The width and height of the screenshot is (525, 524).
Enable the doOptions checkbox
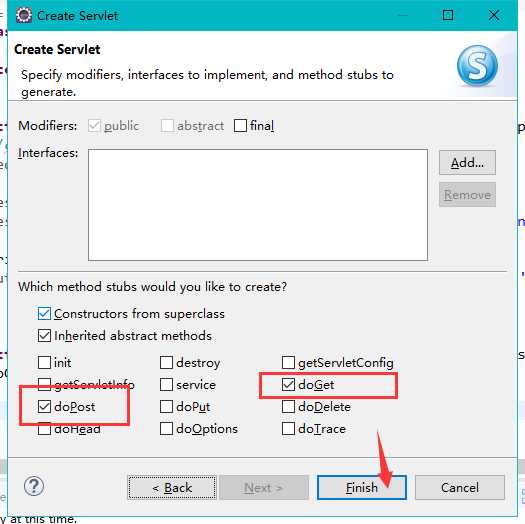coord(166,428)
